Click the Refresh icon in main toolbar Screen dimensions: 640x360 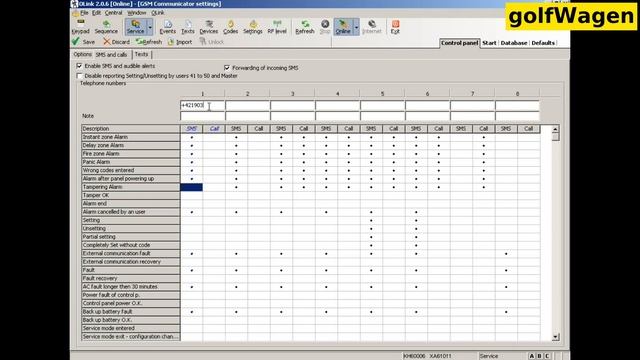(304, 27)
